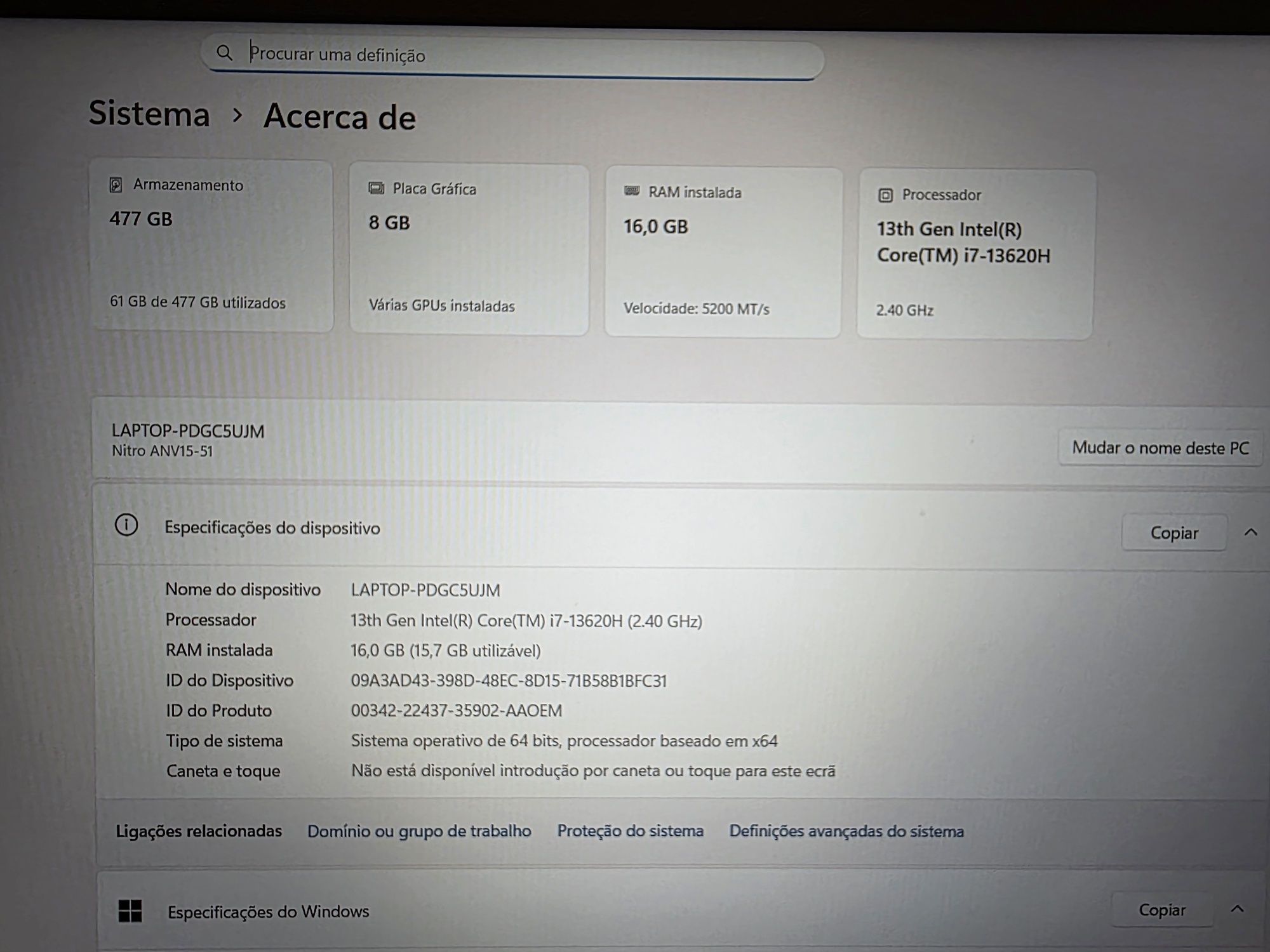Click breadcrumb arrow between Sistema and Acerca de
The height and width of the screenshot is (952, 1270).
tap(237, 115)
